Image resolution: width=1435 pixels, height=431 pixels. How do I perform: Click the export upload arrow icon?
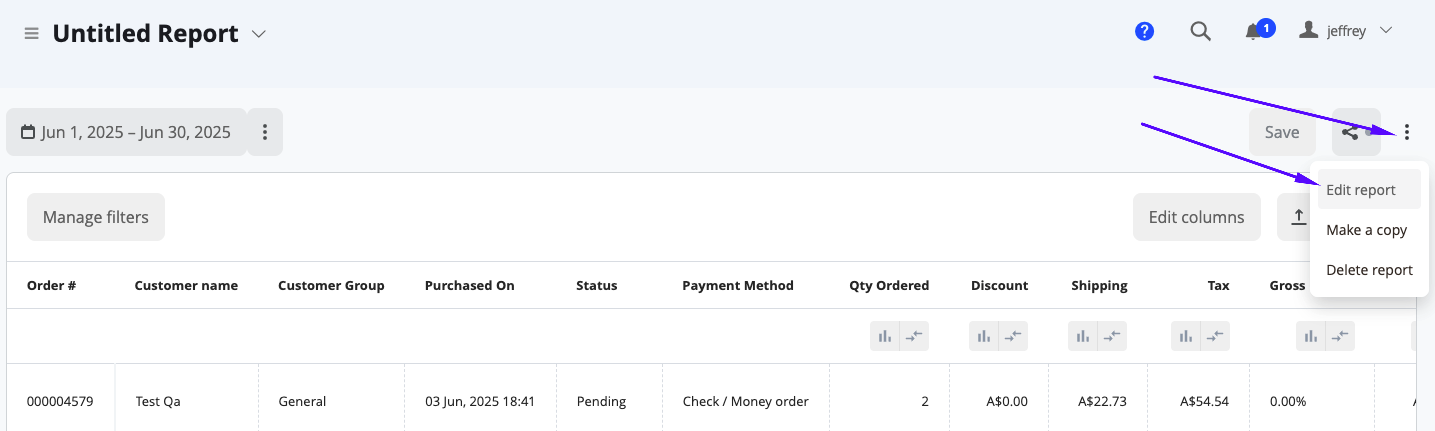1298,217
